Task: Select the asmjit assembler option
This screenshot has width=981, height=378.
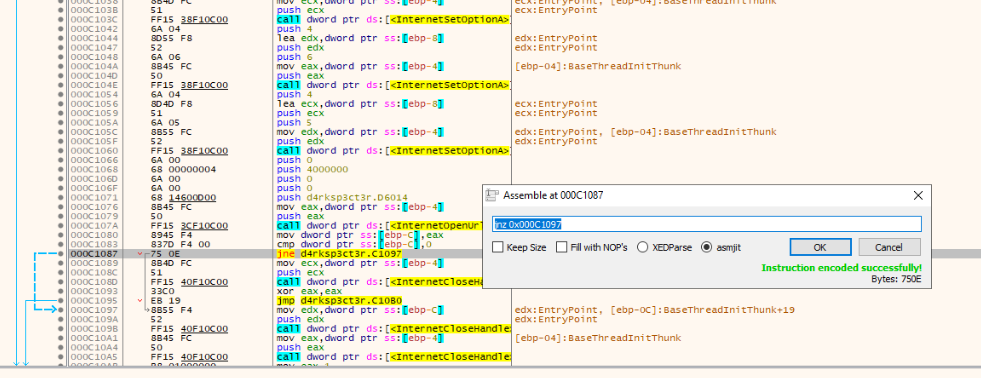Action: pos(721,247)
